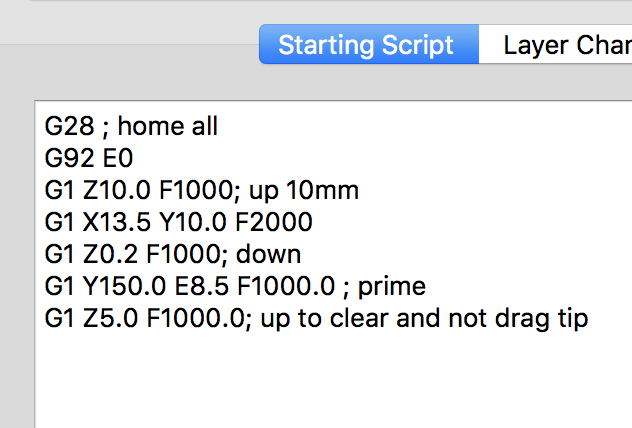Viewport: 632px width, 428px height.
Task: Click the 'home all' comment text
Action: pos(168,126)
